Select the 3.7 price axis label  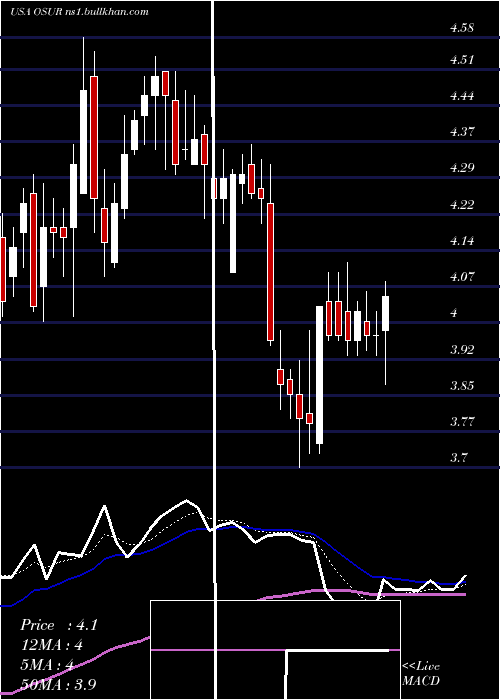[x=459, y=458]
